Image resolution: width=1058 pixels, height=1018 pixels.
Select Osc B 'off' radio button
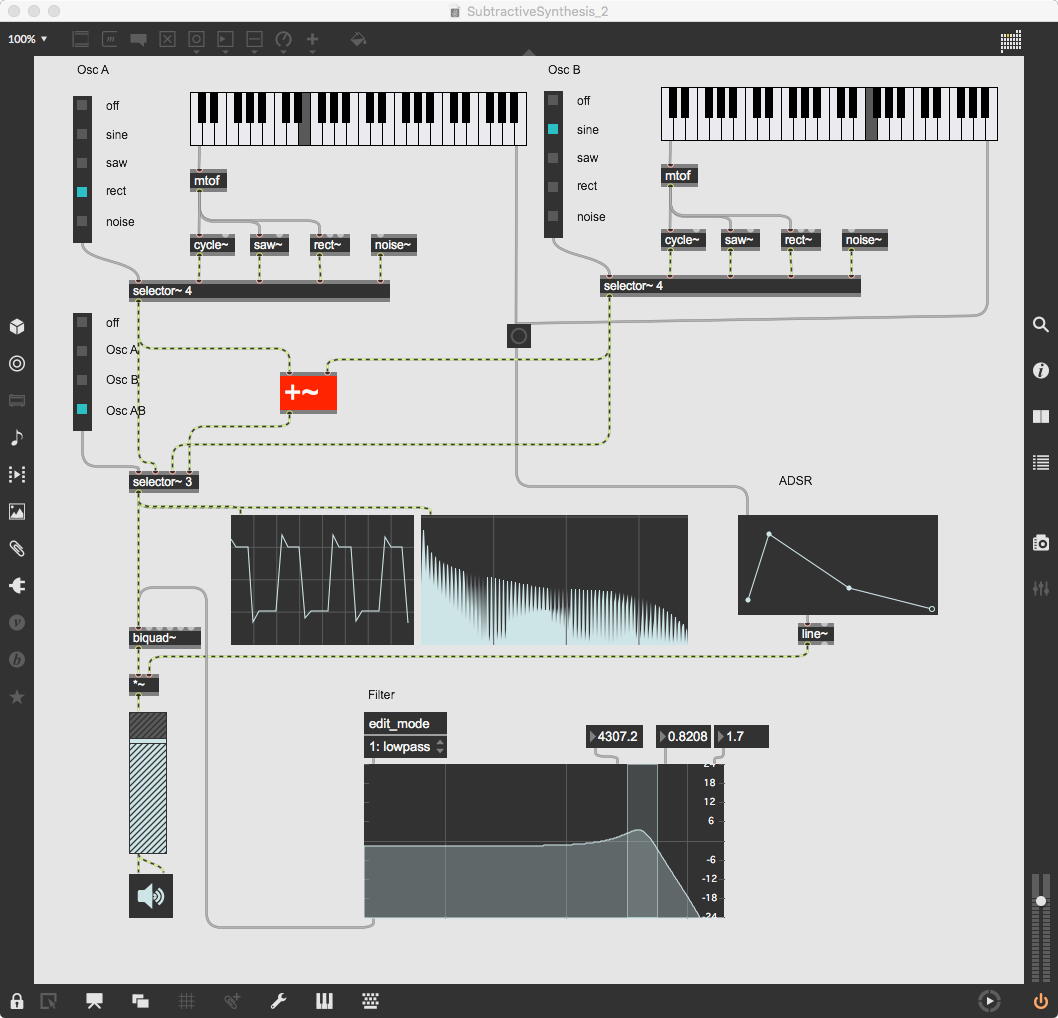click(x=553, y=101)
